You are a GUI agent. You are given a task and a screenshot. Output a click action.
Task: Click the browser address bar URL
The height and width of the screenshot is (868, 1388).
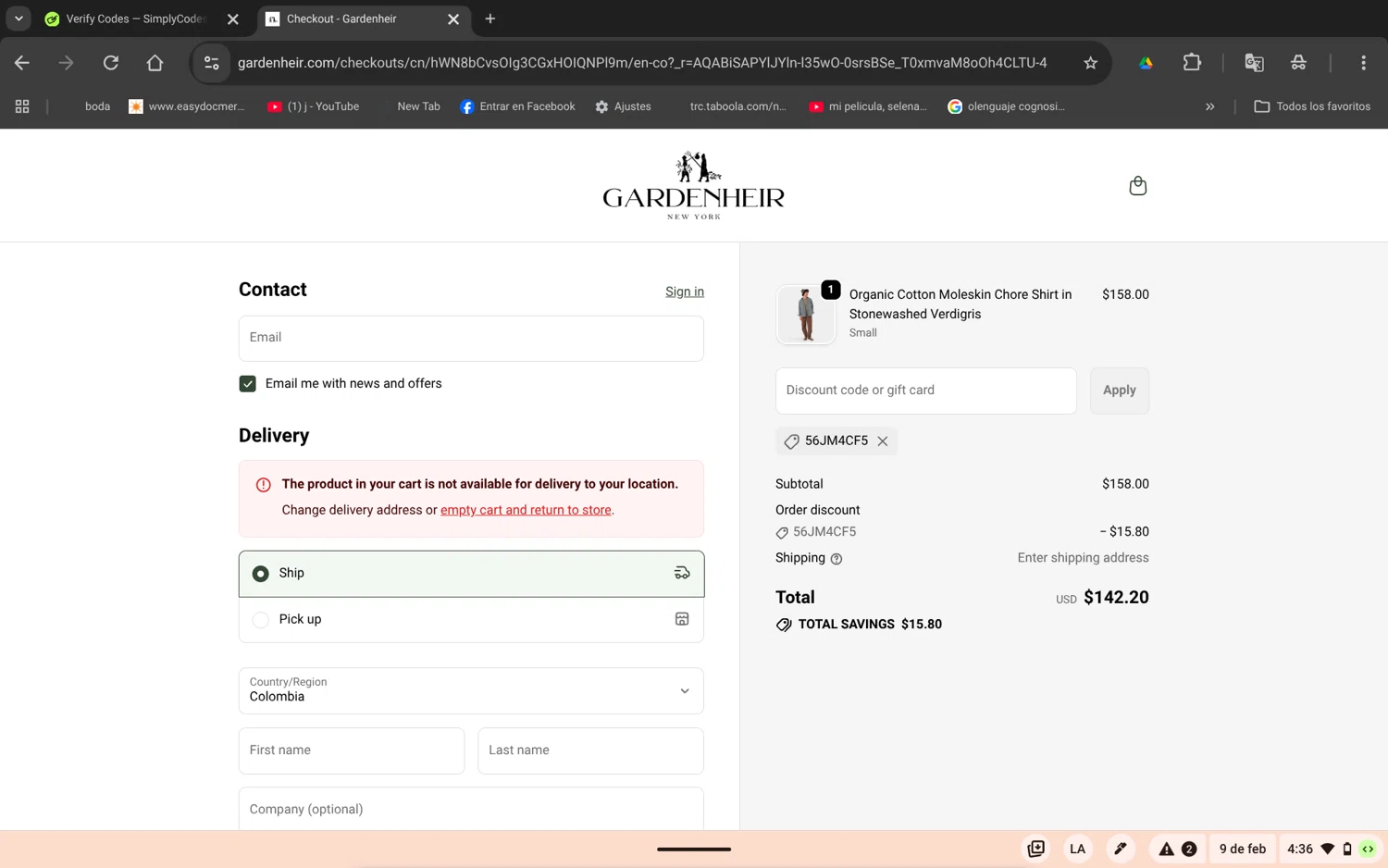642,63
